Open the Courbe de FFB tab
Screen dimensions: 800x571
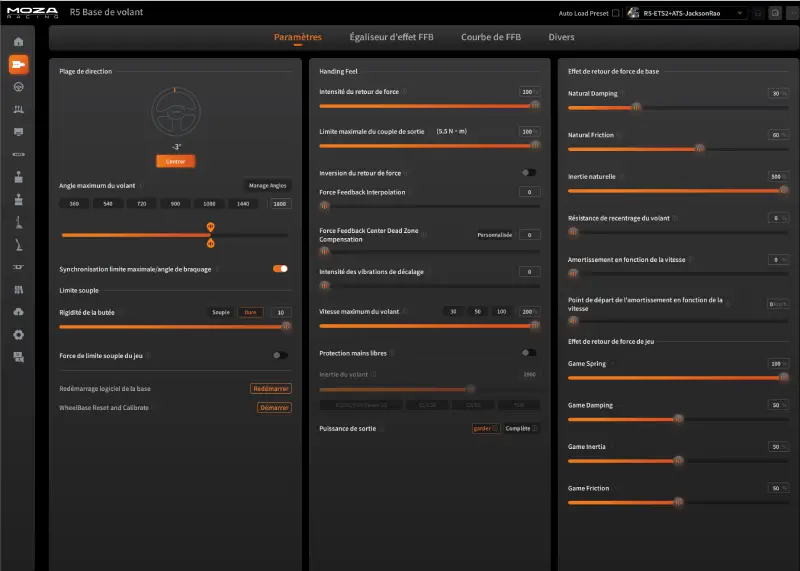point(490,37)
